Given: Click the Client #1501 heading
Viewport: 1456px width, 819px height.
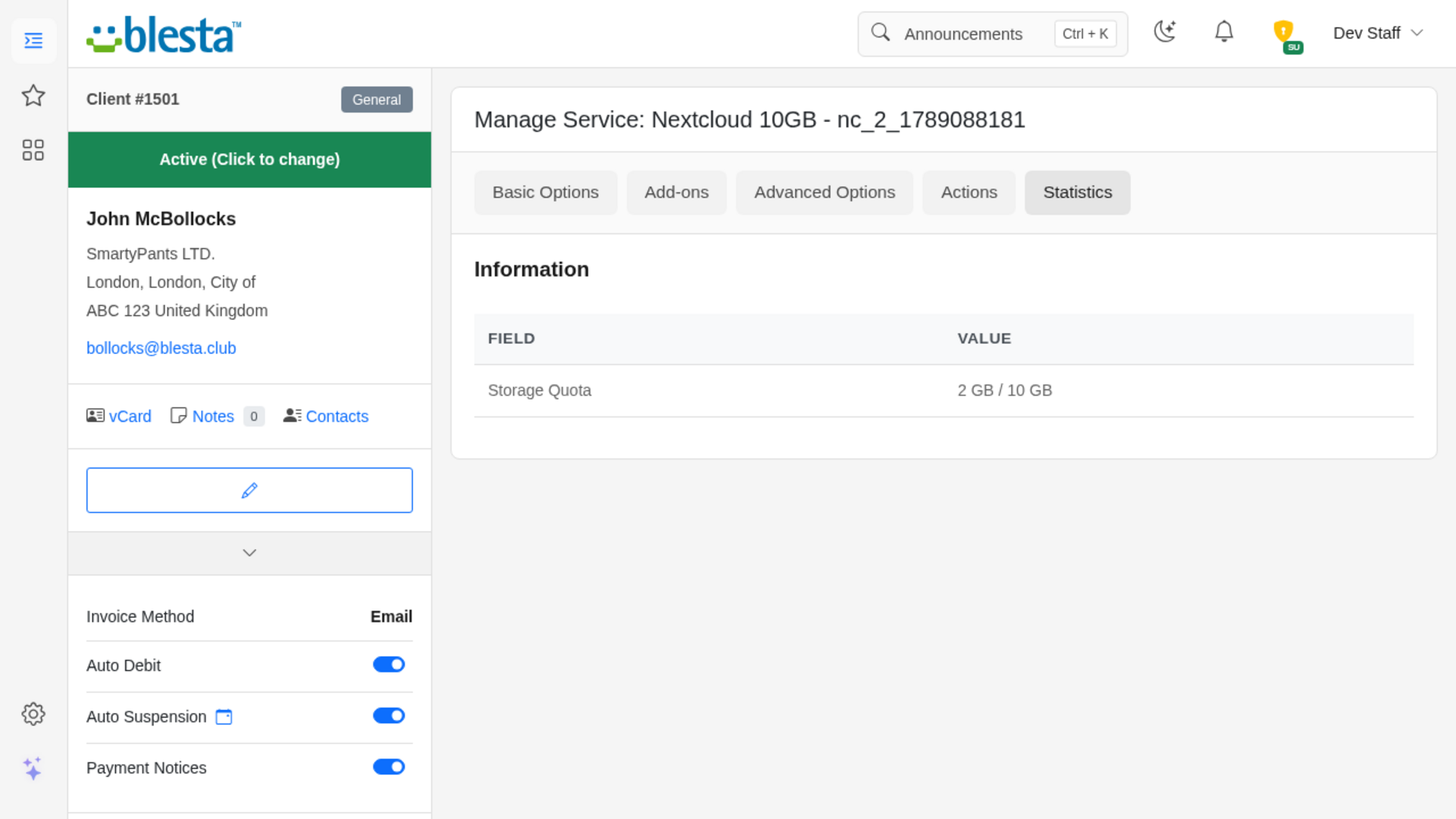Looking at the screenshot, I should (133, 99).
